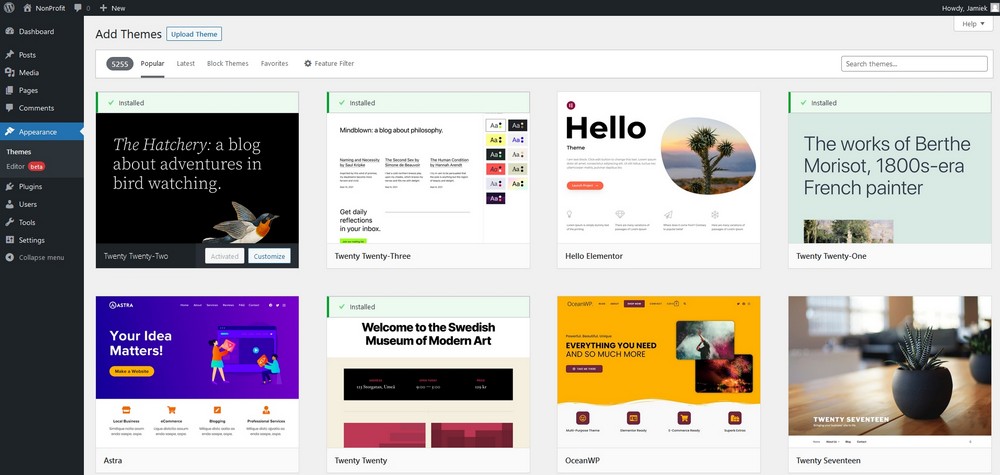Open the Twenty Twenty-One theme thumbnail
This screenshot has height=475, width=1000.
890,179
